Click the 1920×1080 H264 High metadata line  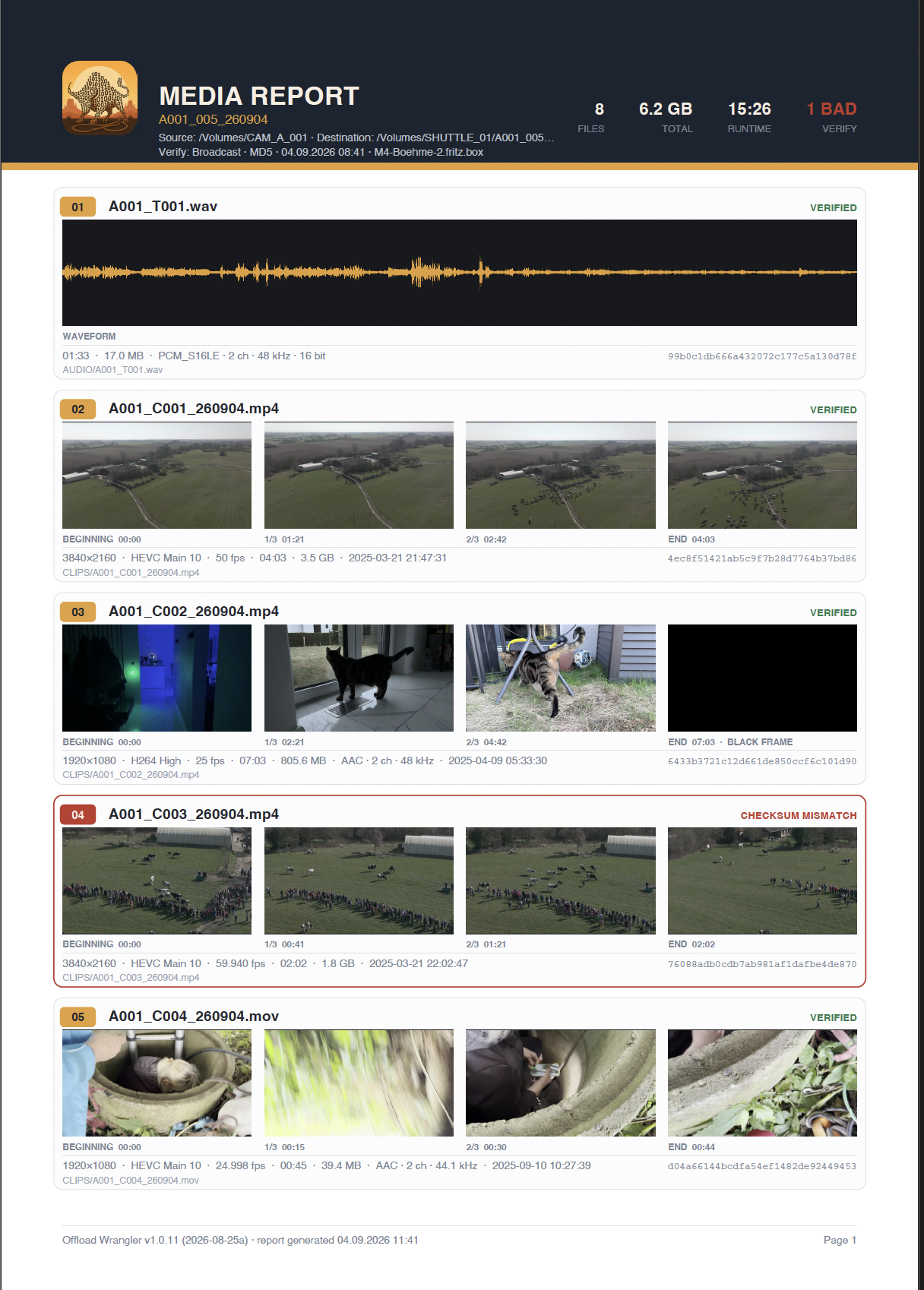305,760
